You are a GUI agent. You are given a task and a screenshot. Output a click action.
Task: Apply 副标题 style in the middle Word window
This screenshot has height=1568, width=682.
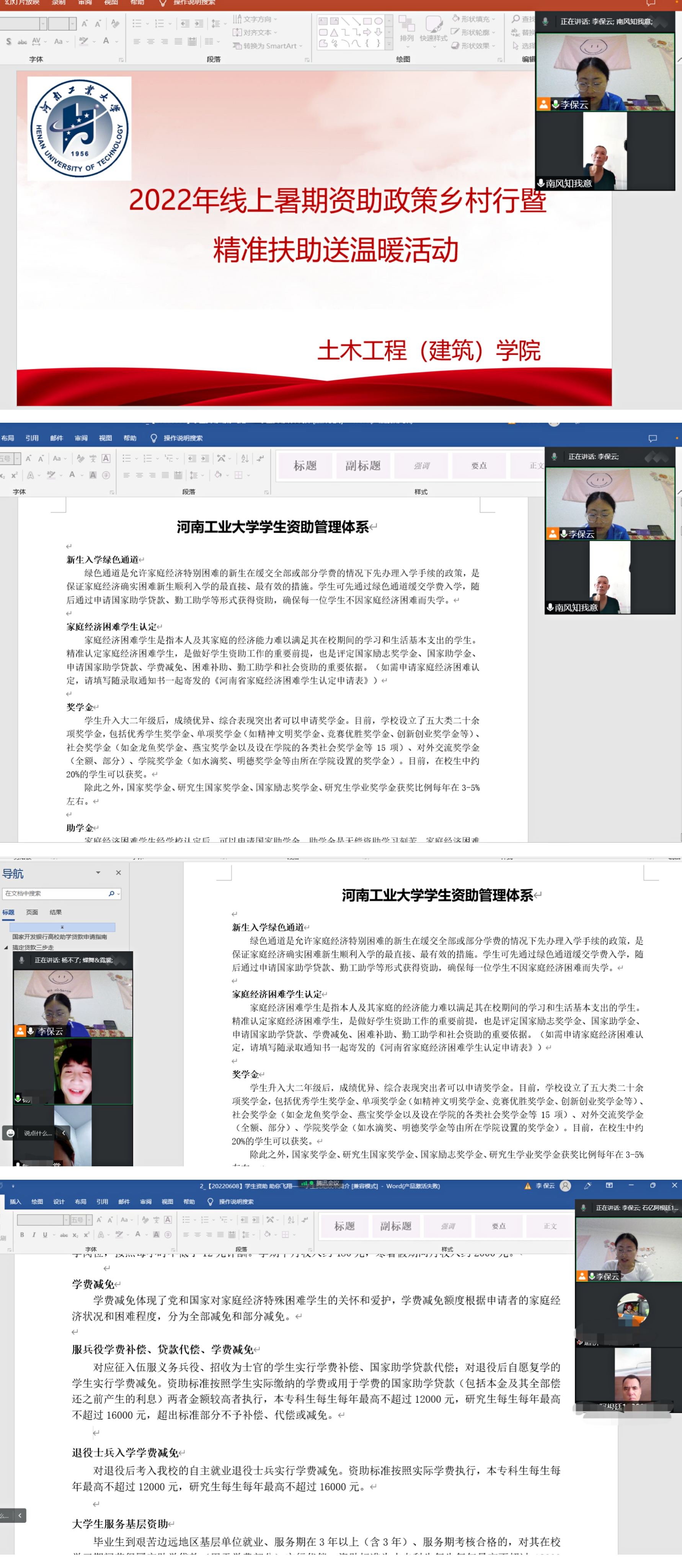coord(363,466)
